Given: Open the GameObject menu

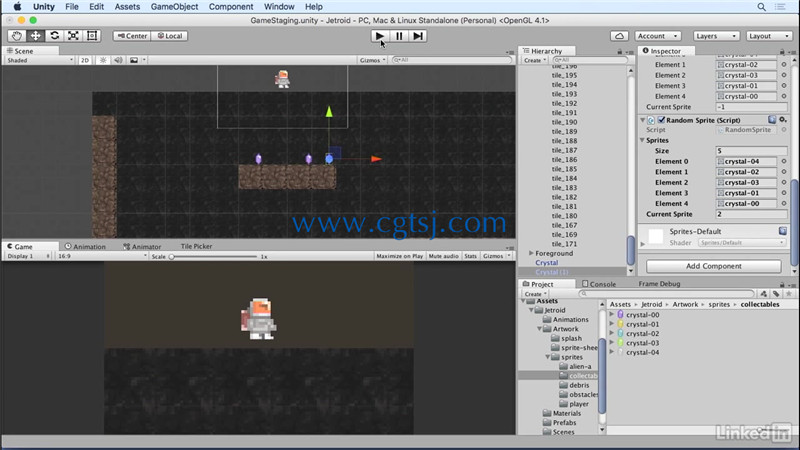Looking at the screenshot, I should click(x=174, y=7).
